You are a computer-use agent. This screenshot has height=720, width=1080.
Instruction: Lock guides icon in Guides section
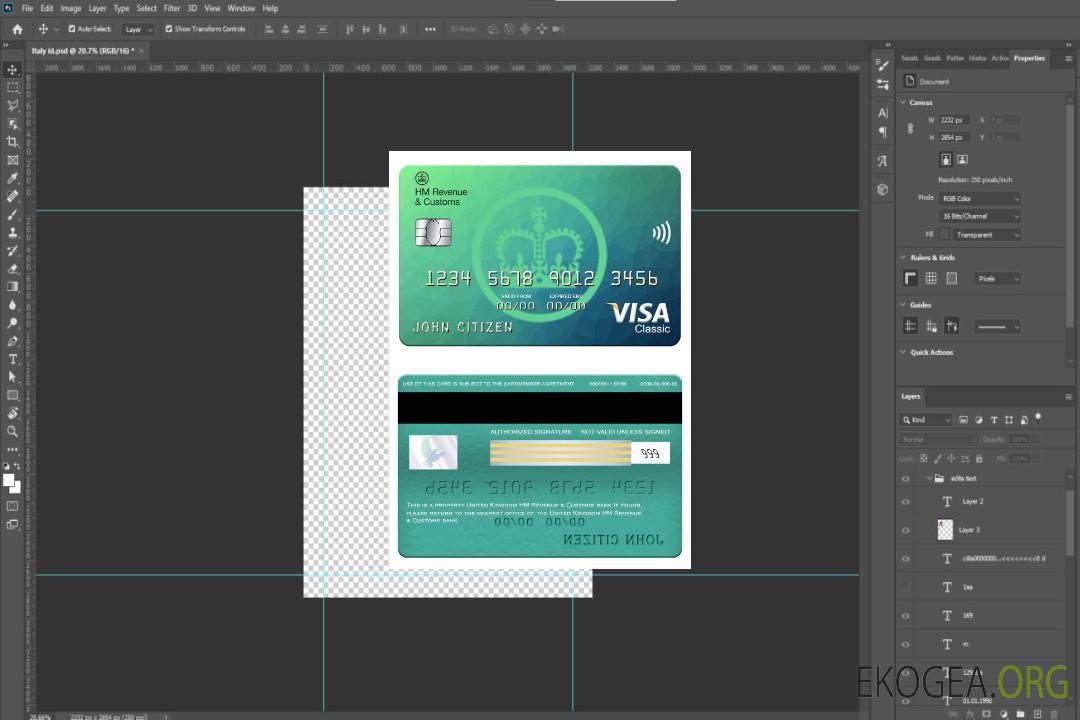[931, 326]
